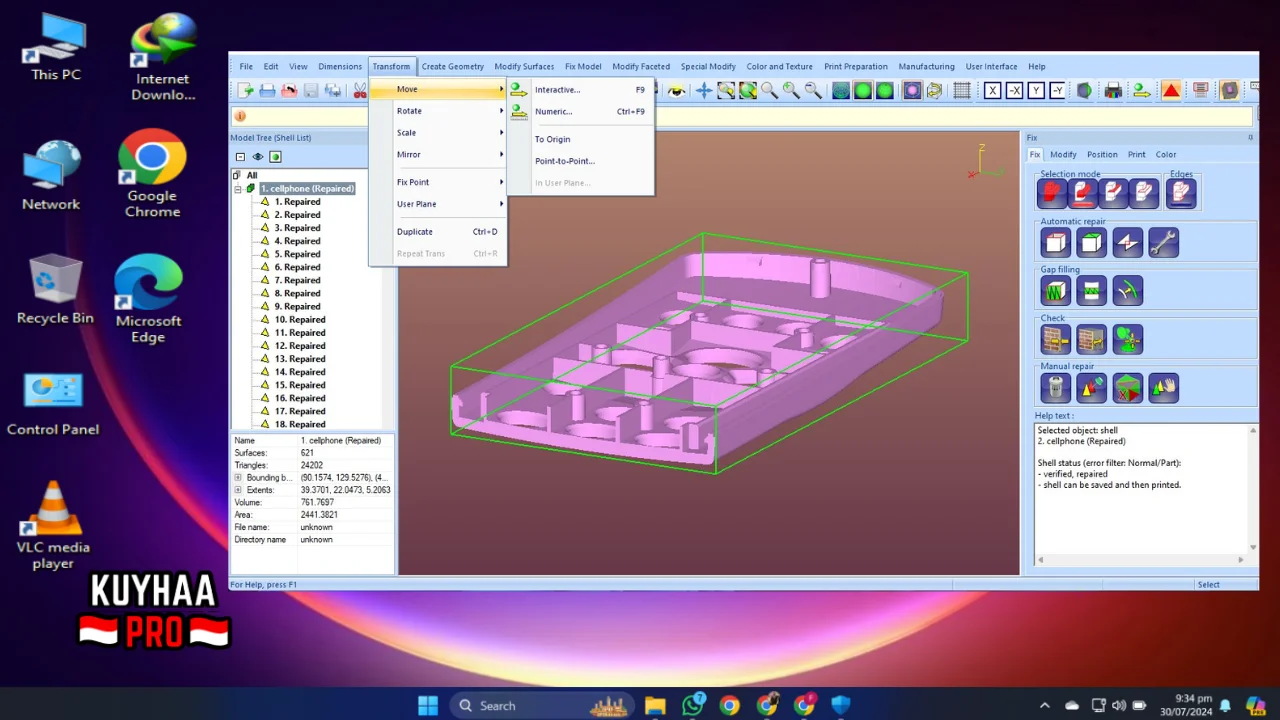This screenshot has width=1280, height=720.
Task: Click the green-top cube Automatic repair button
Action: tap(1091, 243)
